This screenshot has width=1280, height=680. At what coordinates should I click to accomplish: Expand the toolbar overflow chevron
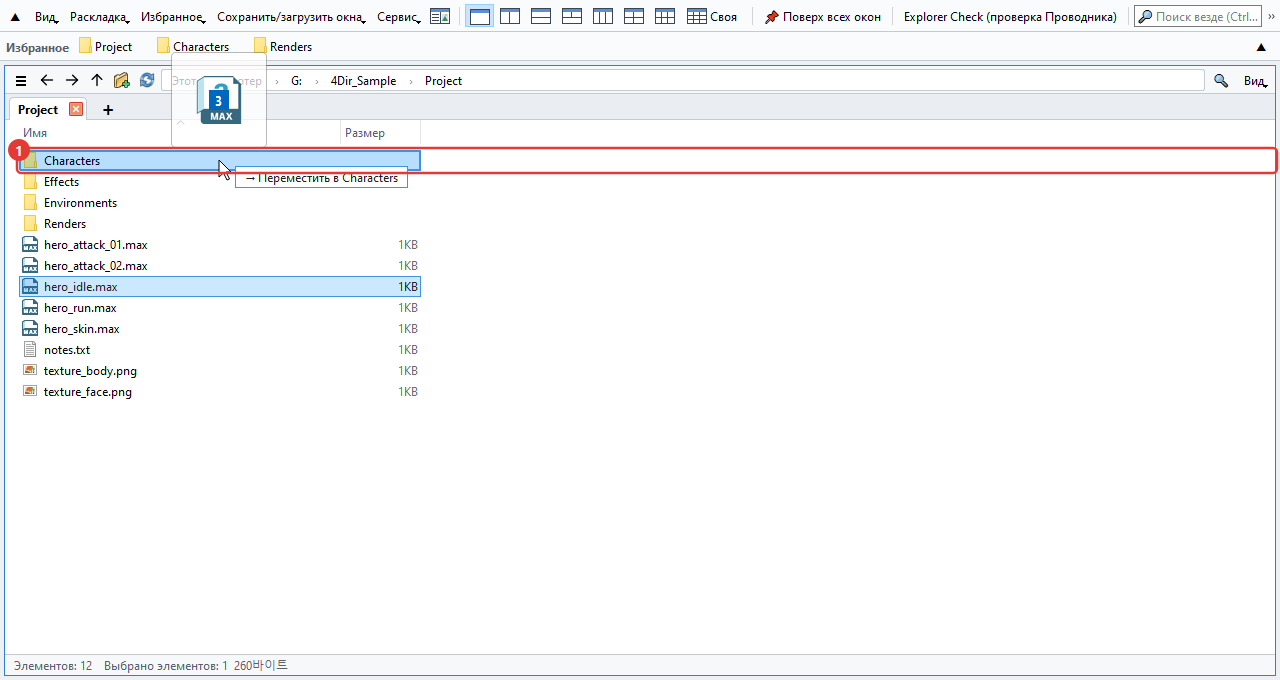tap(1271, 17)
